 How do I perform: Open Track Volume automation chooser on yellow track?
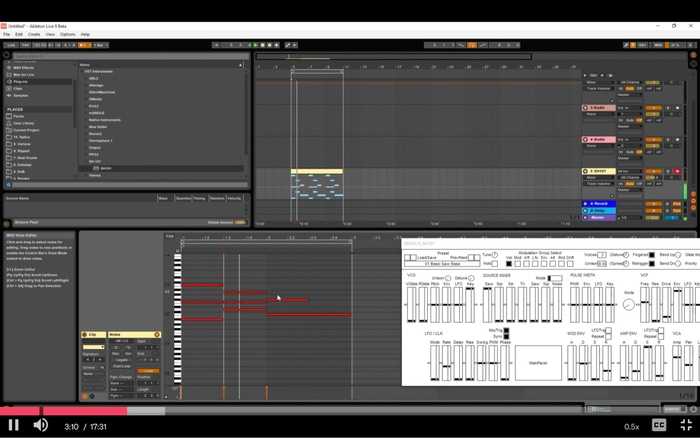599,184
